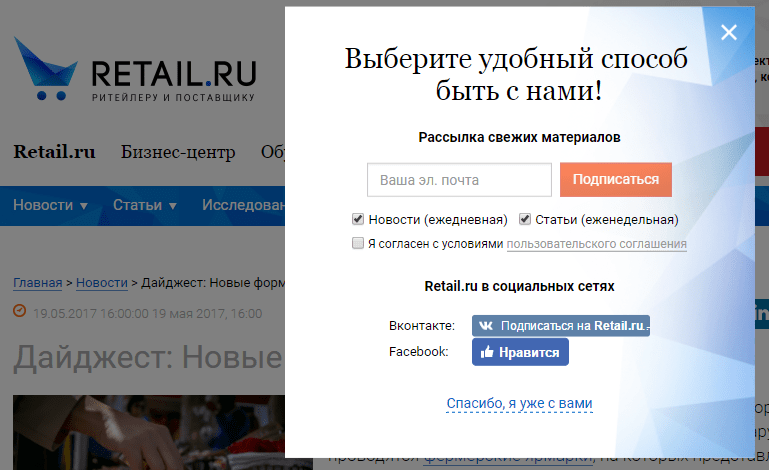This screenshot has width=769, height=470.
Task: Open the Исследования menu item in navbar
Action: [243, 205]
